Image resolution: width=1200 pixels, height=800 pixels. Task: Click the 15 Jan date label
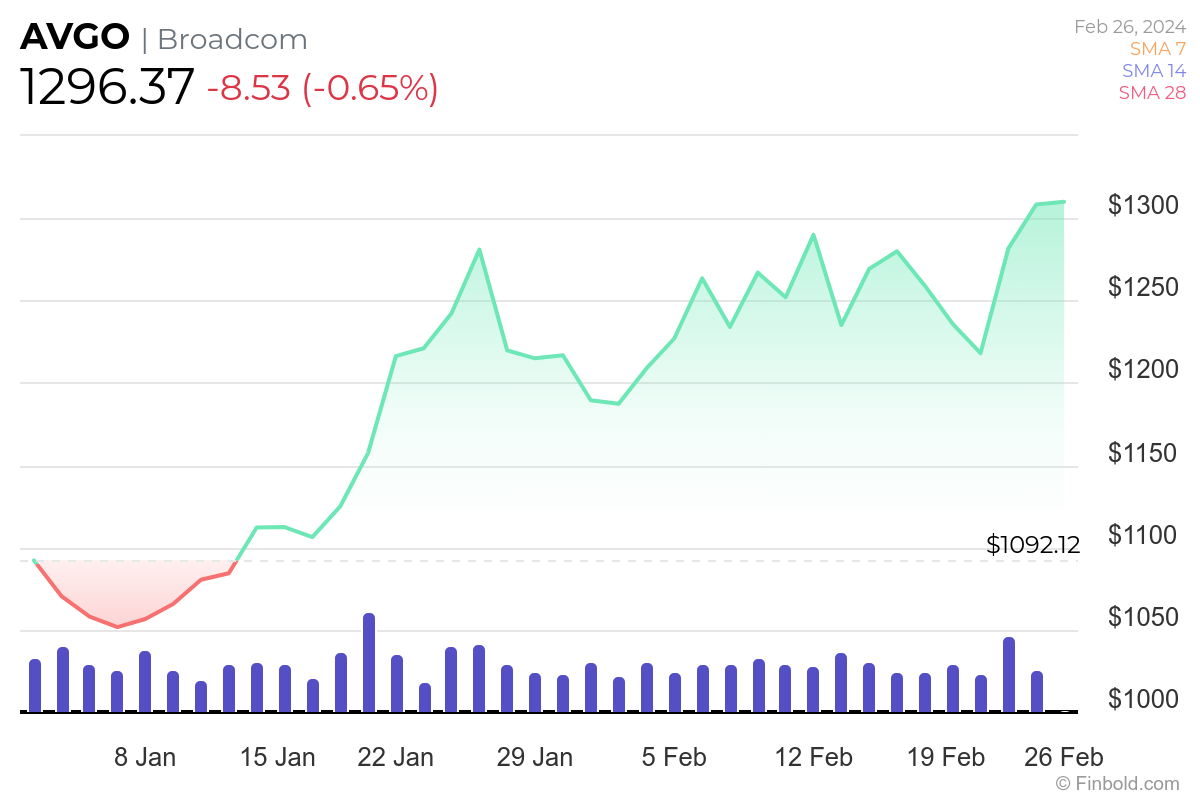[x=278, y=757]
